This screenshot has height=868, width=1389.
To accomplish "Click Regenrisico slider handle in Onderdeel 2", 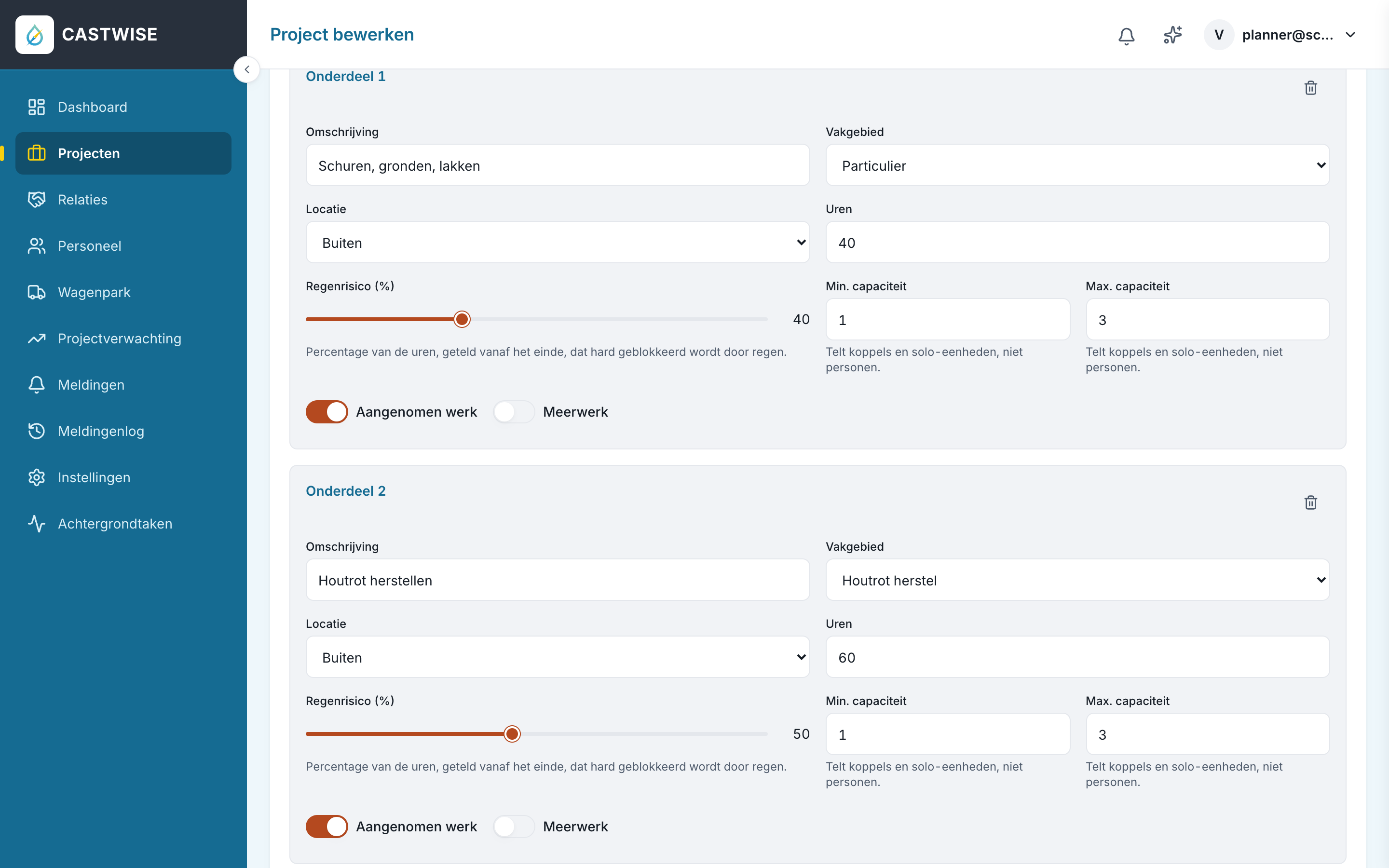I will tap(512, 733).
